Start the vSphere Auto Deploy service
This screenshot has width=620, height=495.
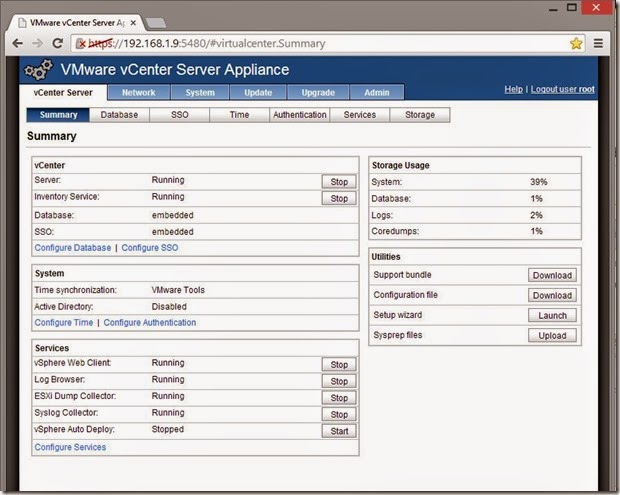[x=339, y=431]
